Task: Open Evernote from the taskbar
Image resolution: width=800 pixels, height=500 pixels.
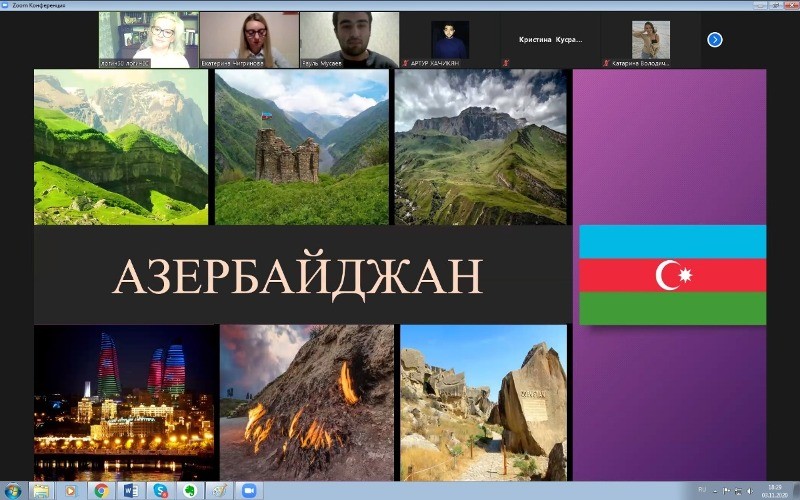Action: [189, 491]
